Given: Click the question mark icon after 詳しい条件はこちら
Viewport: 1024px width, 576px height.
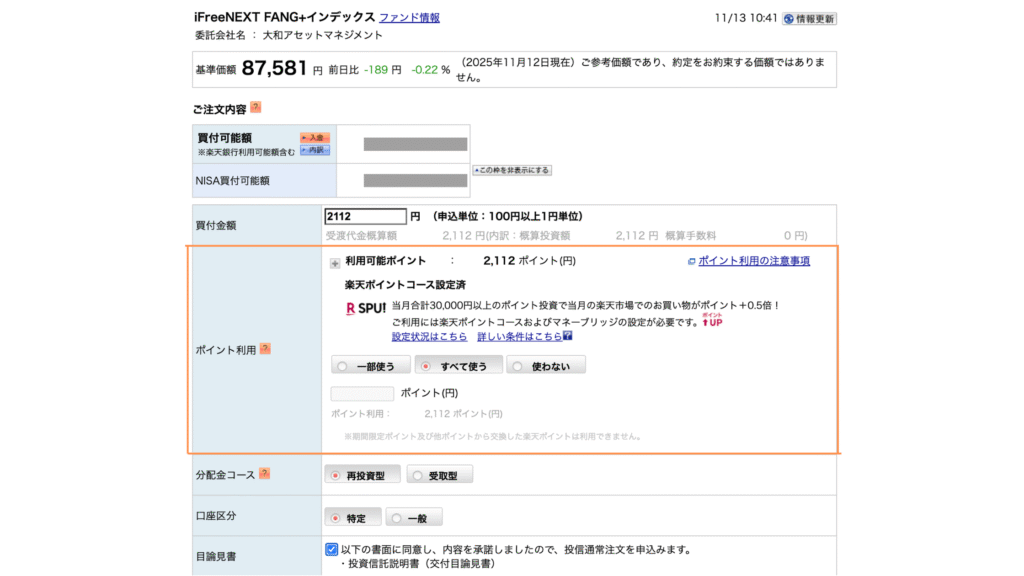Looking at the screenshot, I should click(x=567, y=337).
